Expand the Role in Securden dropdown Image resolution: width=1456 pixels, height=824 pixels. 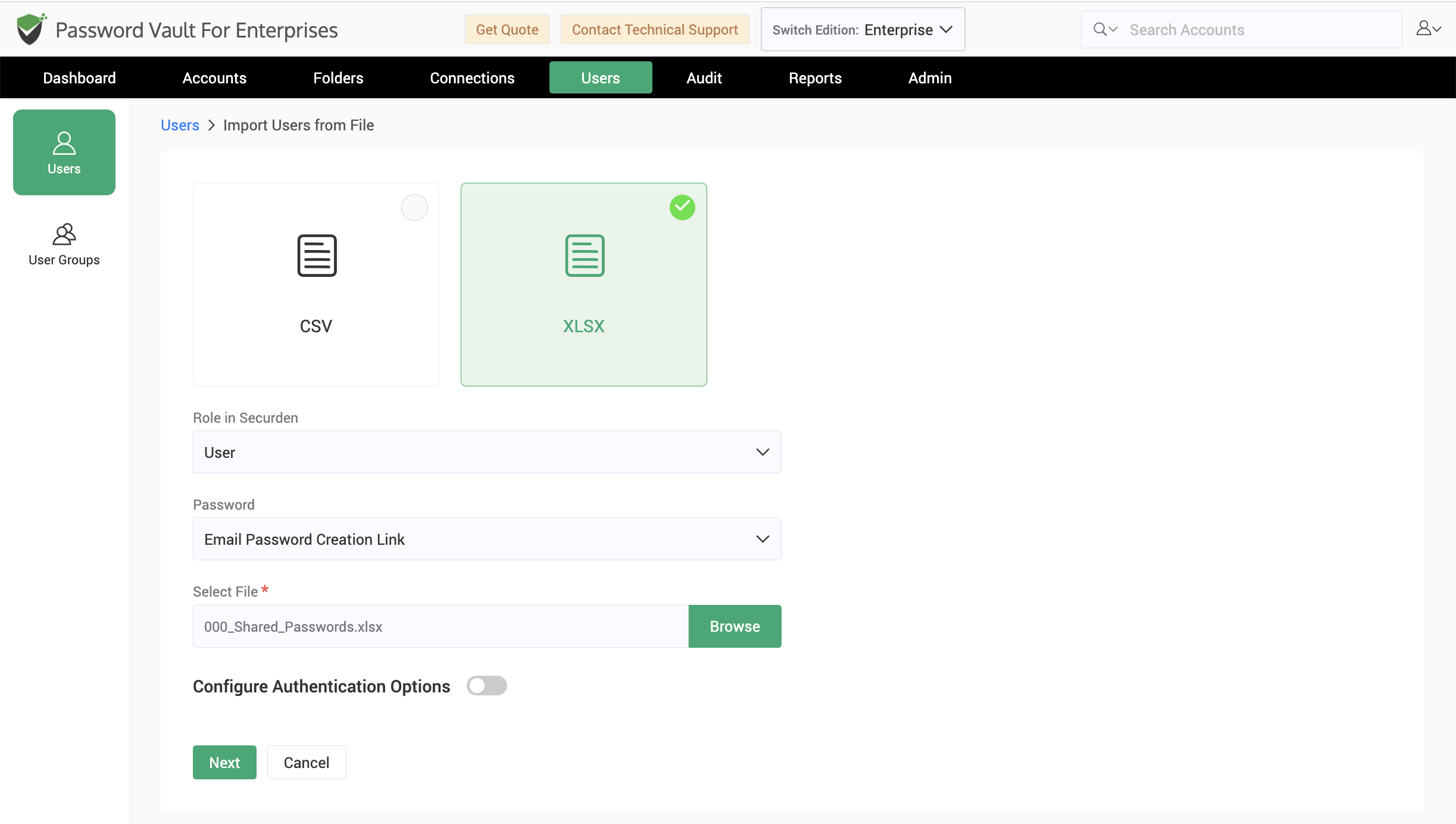click(x=487, y=452)
